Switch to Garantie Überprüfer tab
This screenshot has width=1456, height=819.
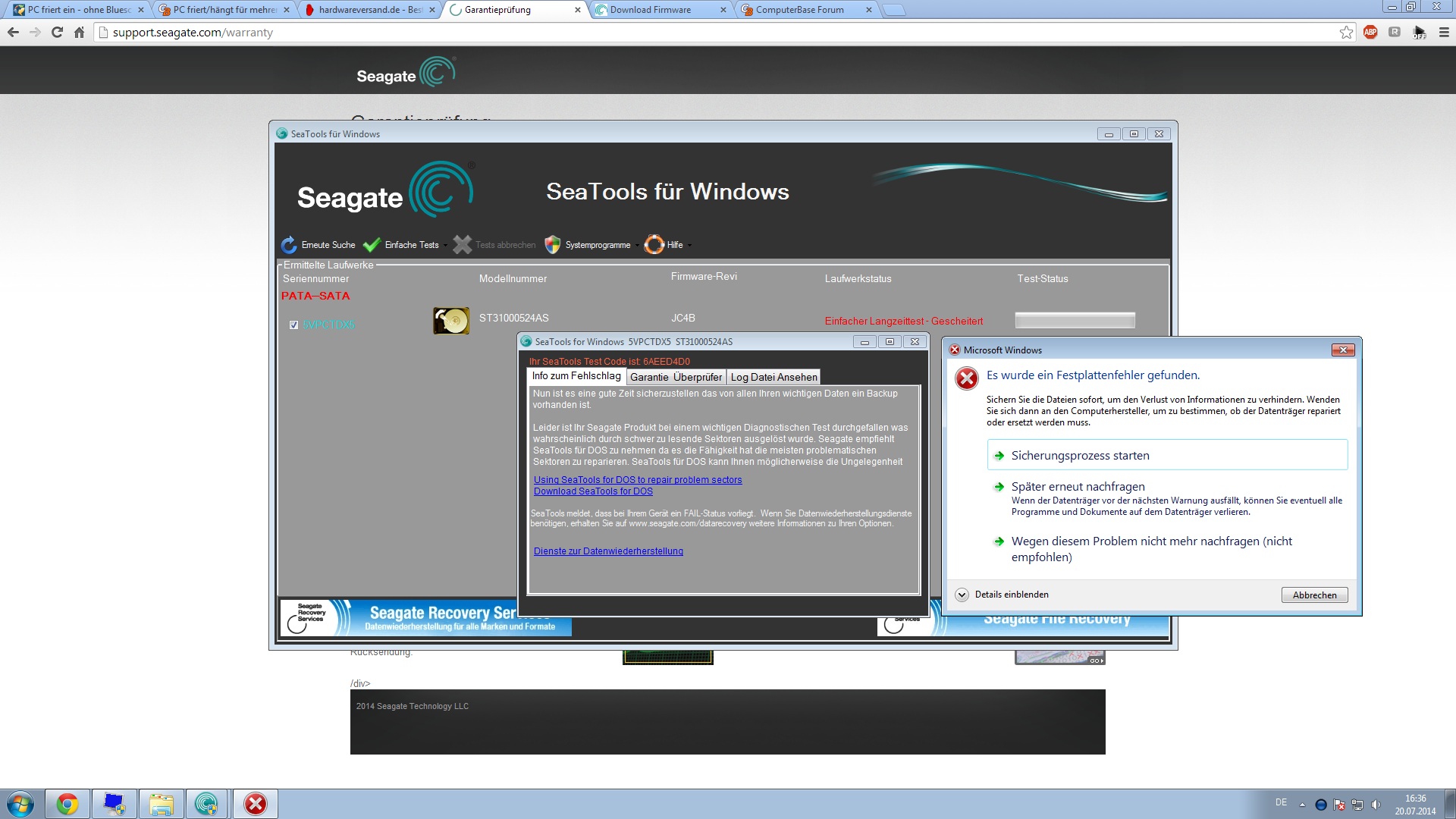(676, 377)
